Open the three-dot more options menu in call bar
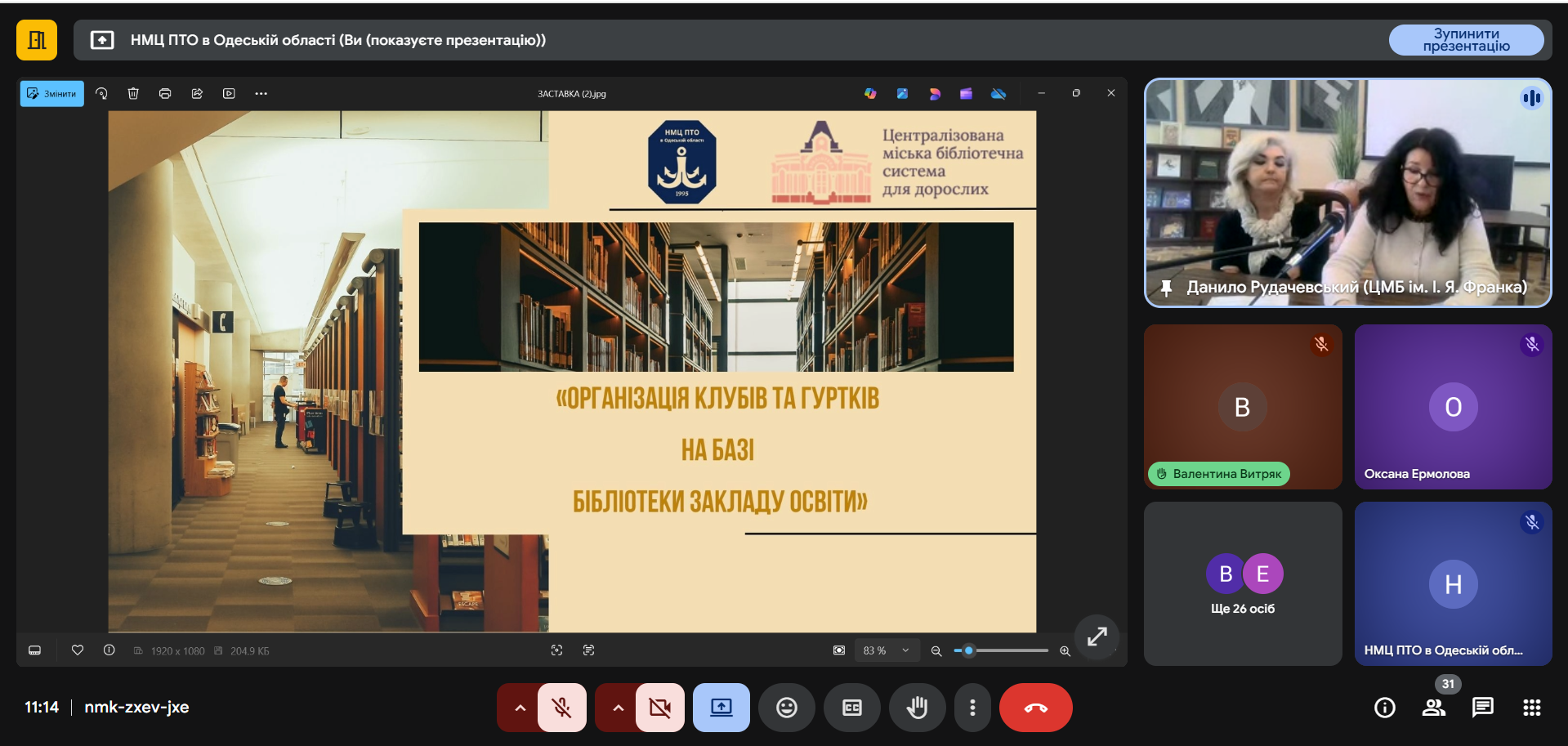 (x=972, y=708)
